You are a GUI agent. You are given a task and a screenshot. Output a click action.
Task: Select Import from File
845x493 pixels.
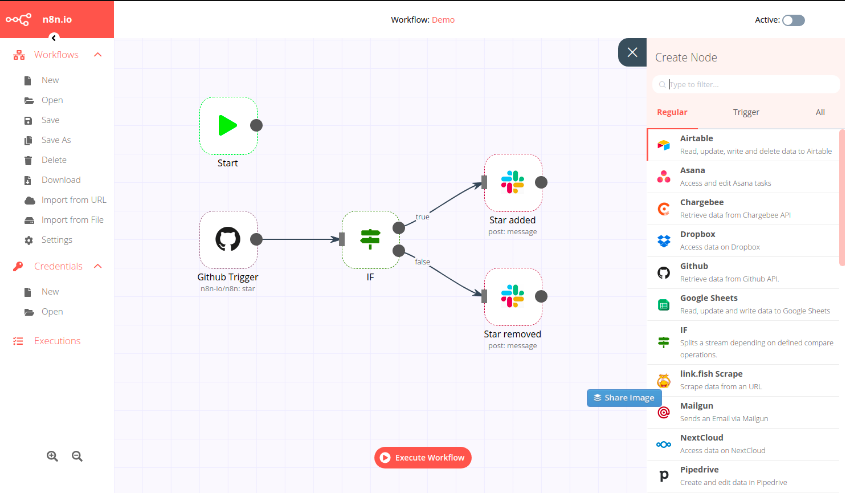[x=72, y=220]
